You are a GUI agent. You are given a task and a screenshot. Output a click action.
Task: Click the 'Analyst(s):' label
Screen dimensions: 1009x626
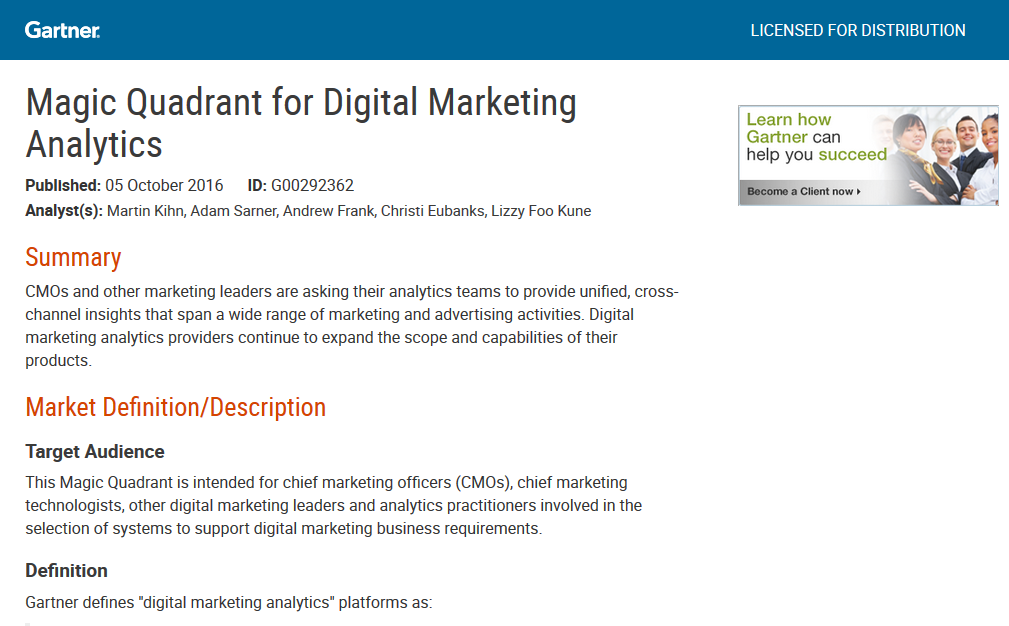64,211
